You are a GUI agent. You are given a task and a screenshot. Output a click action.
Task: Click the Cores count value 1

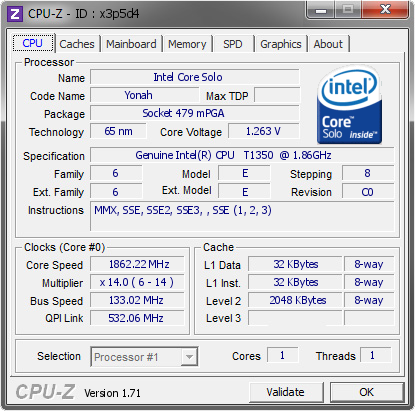point(282,355)
